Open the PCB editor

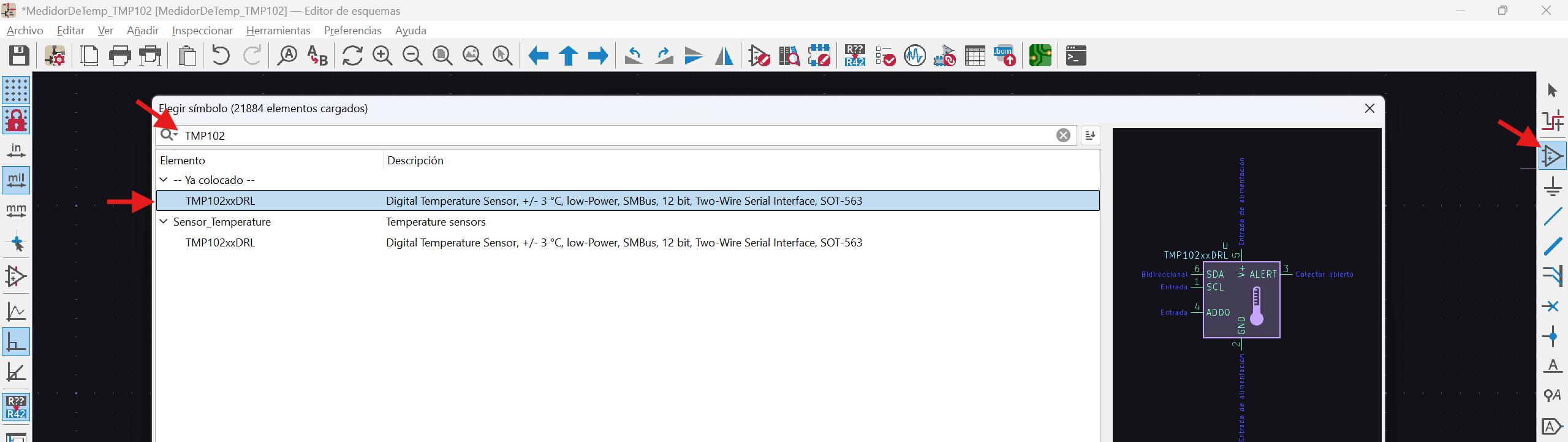(1040, 56)
